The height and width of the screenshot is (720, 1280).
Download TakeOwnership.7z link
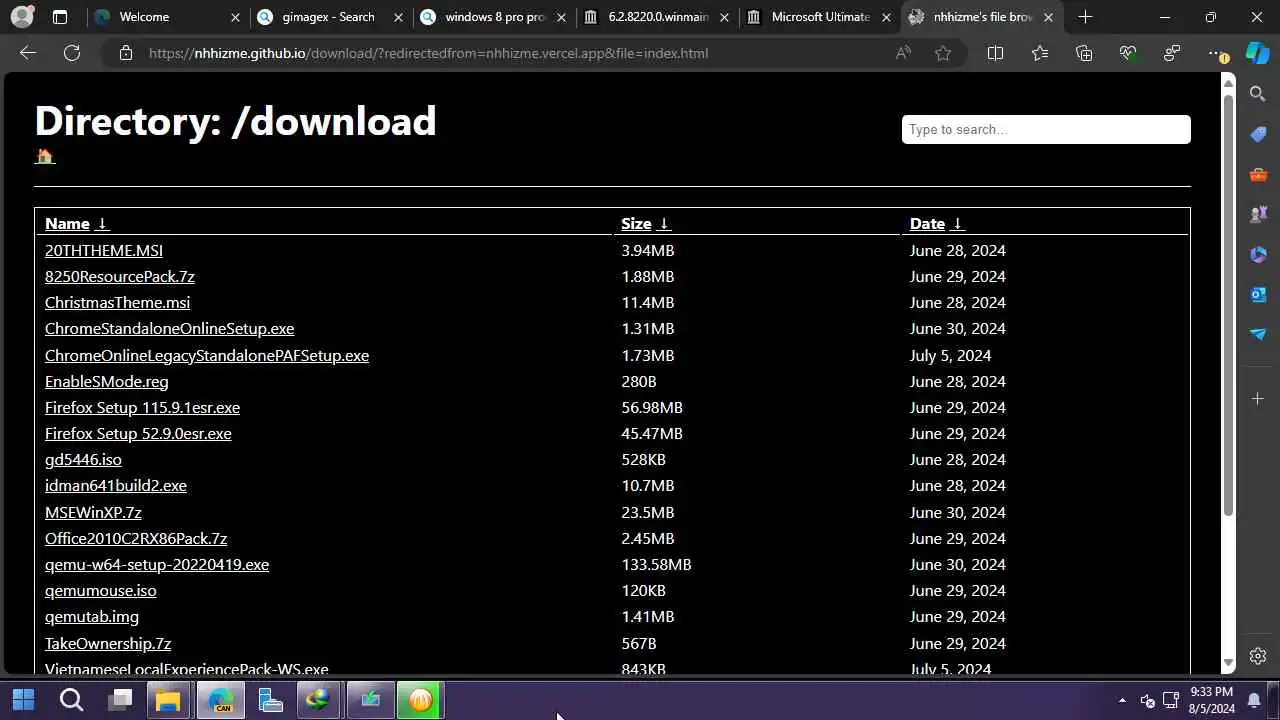(x=108, y=643)
